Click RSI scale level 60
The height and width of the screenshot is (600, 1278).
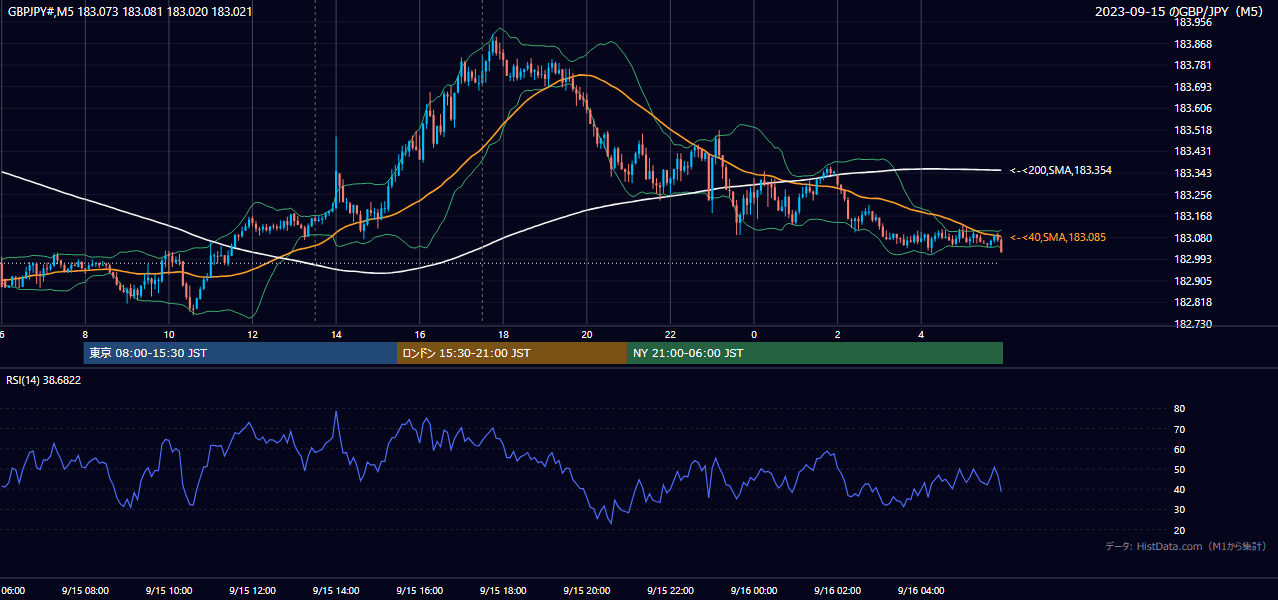point(1179,449)
